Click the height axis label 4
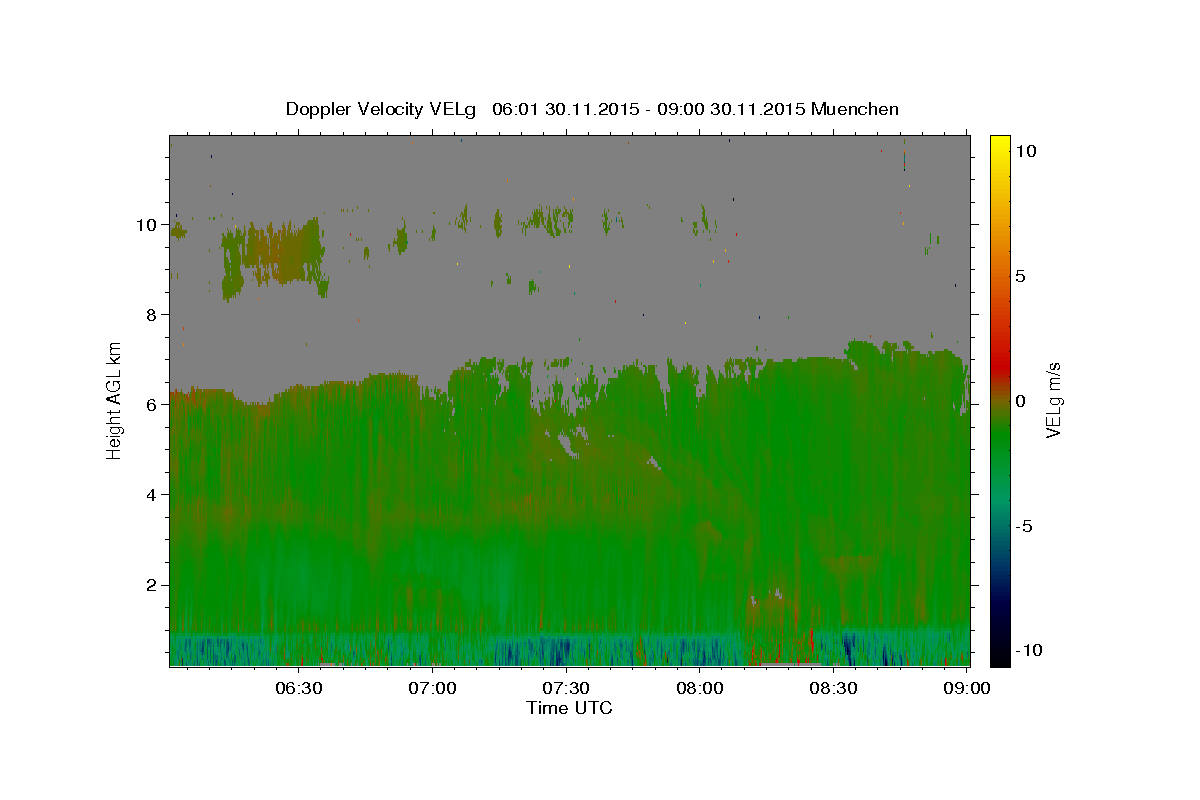1200x800 pixels. 152,495
